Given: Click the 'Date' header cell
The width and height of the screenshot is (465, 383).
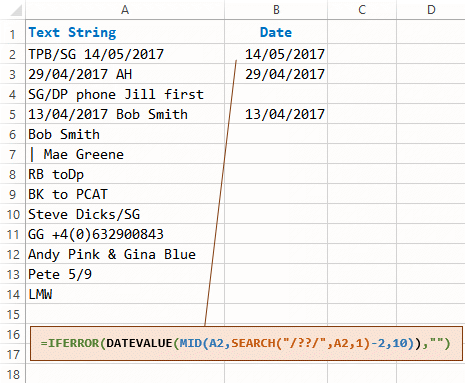Looking at the screenshot, I should click(x=276, y=32).
